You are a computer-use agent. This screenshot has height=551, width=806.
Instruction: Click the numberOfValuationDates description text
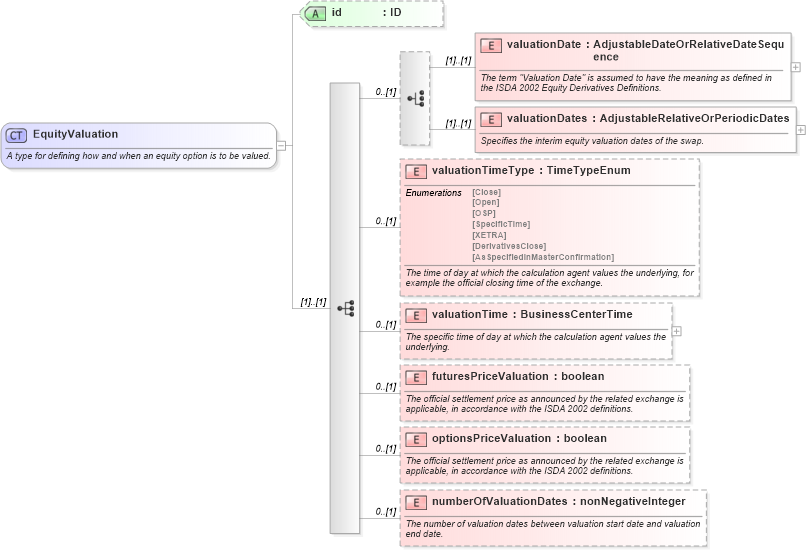pyautogui.click(x=553, y=529)
